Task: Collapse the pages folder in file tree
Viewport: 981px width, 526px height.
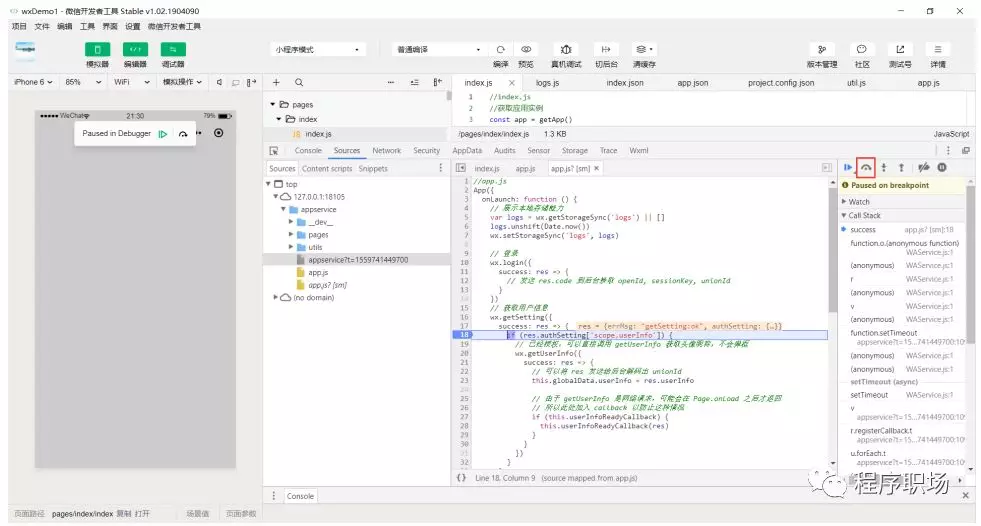Action: tap(273, 104)
